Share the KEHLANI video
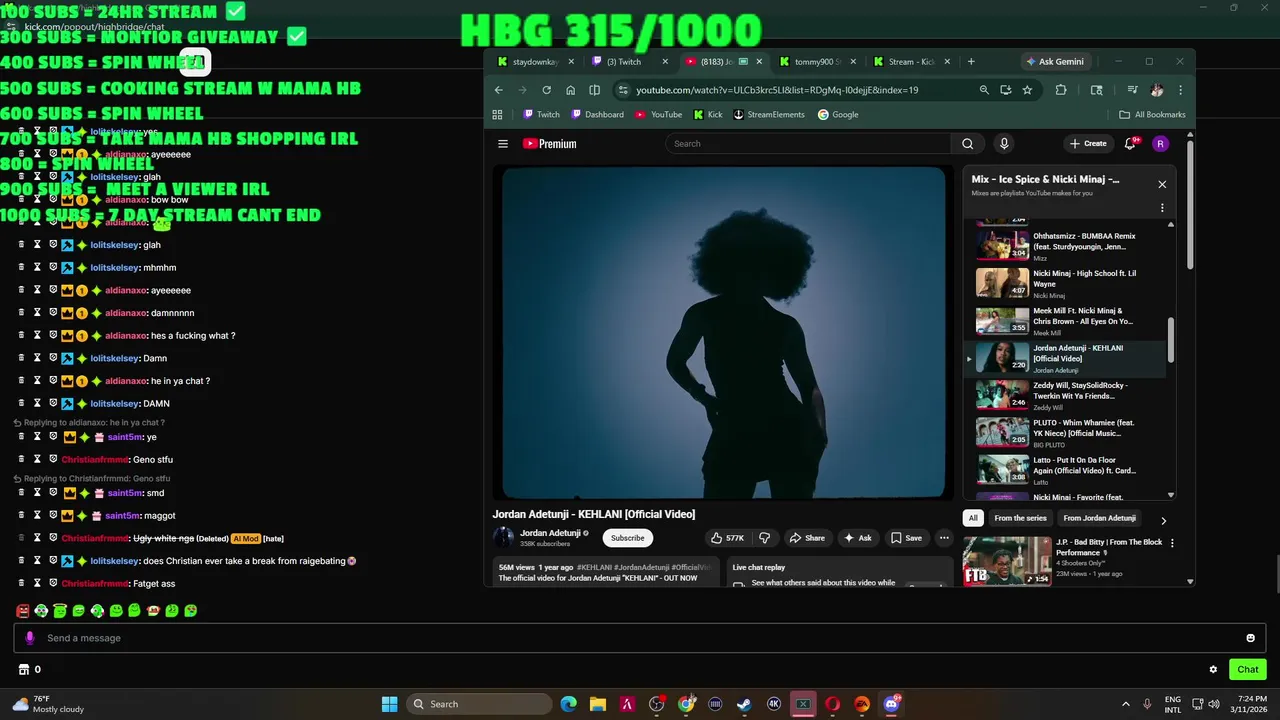1280x720 pixels. coord(807,538)
